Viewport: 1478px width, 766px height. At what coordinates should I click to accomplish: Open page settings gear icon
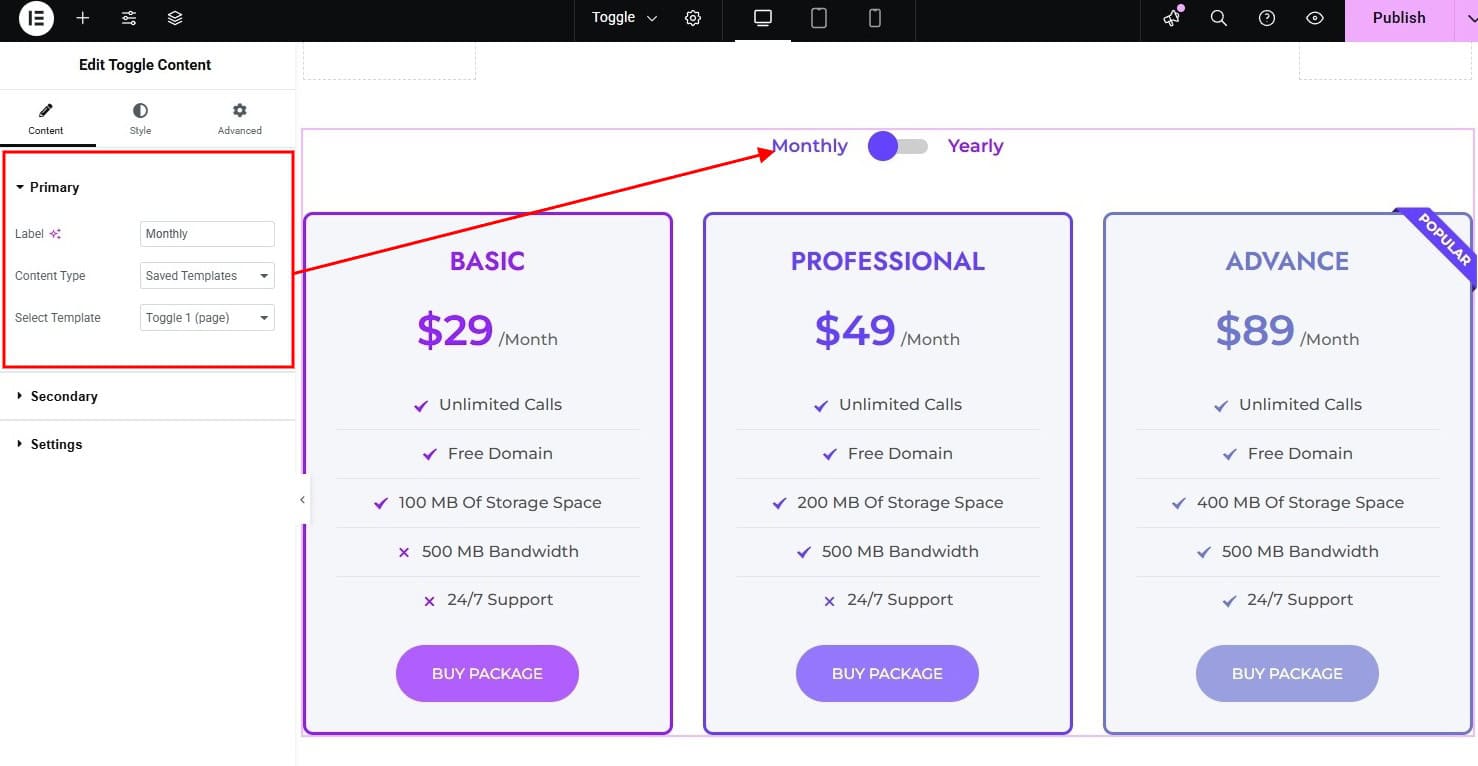[x=693, y=18]
